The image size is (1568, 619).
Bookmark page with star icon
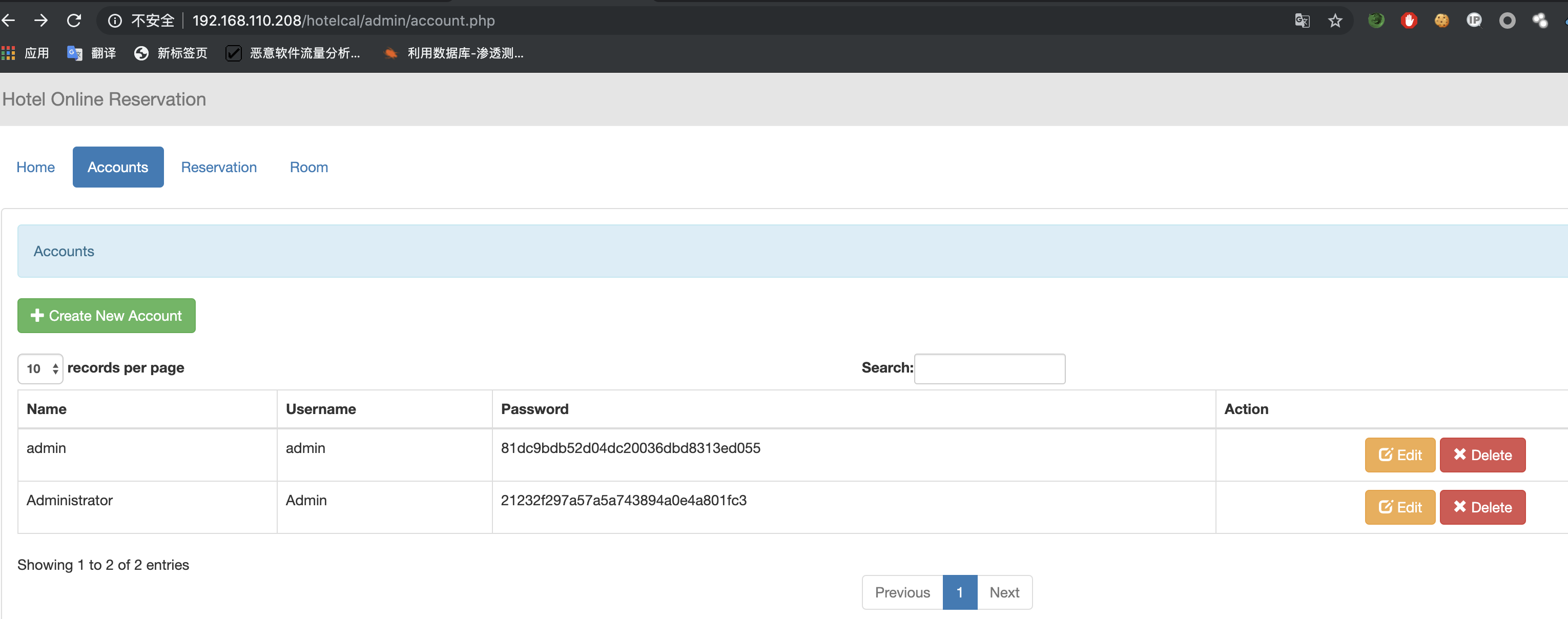(1335, 20)
